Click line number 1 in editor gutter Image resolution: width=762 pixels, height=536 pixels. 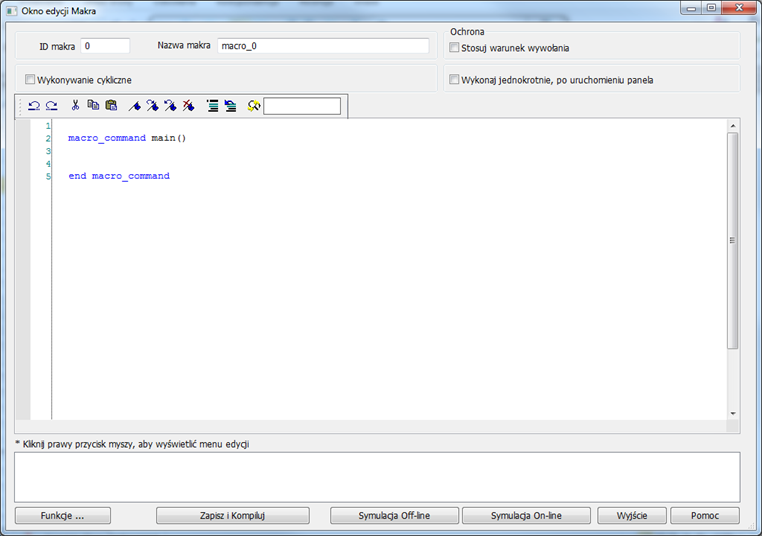48,126
